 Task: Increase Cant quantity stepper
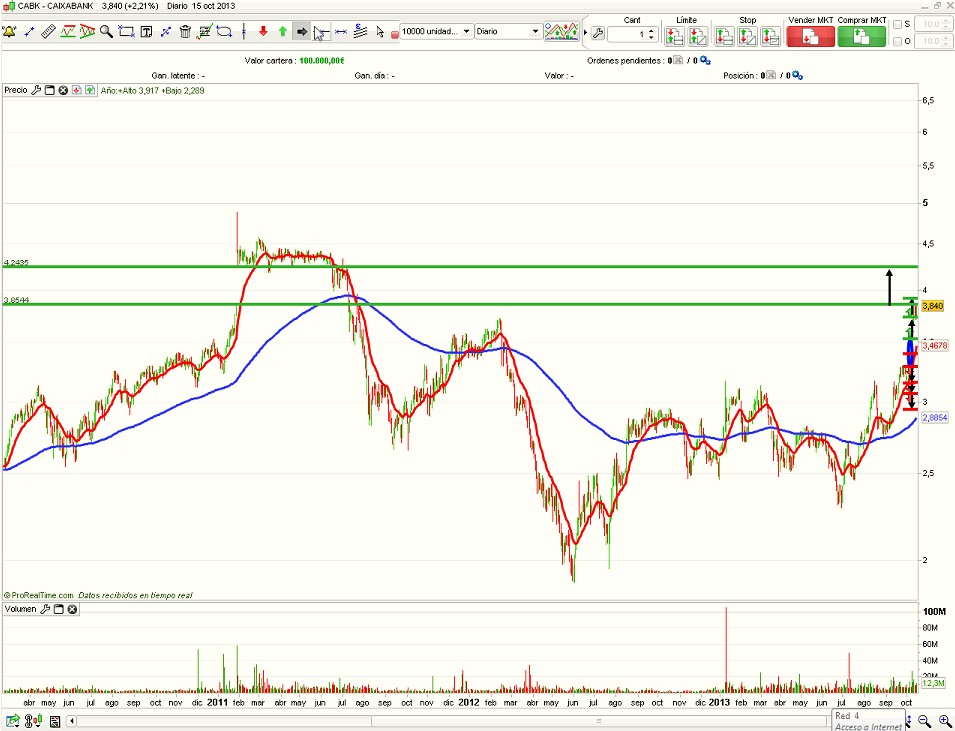coord(652,31)
